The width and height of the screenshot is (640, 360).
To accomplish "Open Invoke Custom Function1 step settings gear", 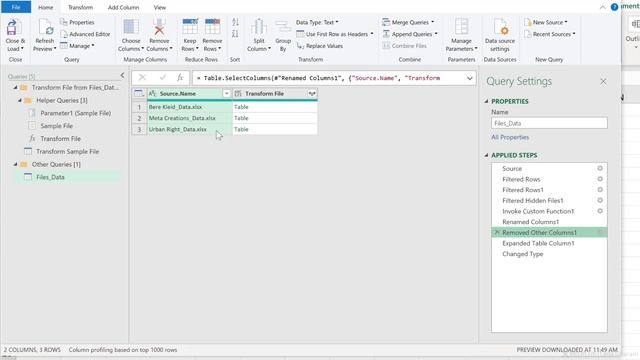I will (x=600, y=211).
